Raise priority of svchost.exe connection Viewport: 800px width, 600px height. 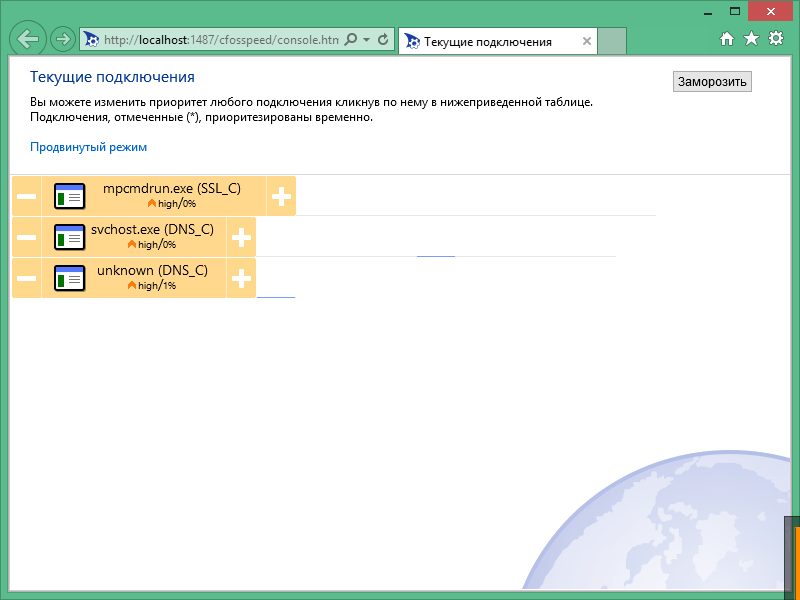pyautogui.click(x=241, y=237)
